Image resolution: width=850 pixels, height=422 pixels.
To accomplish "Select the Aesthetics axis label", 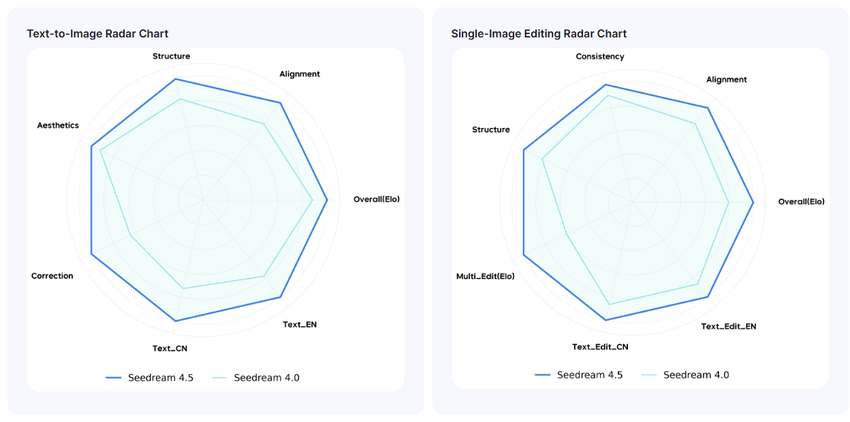I will pos(58,125).
